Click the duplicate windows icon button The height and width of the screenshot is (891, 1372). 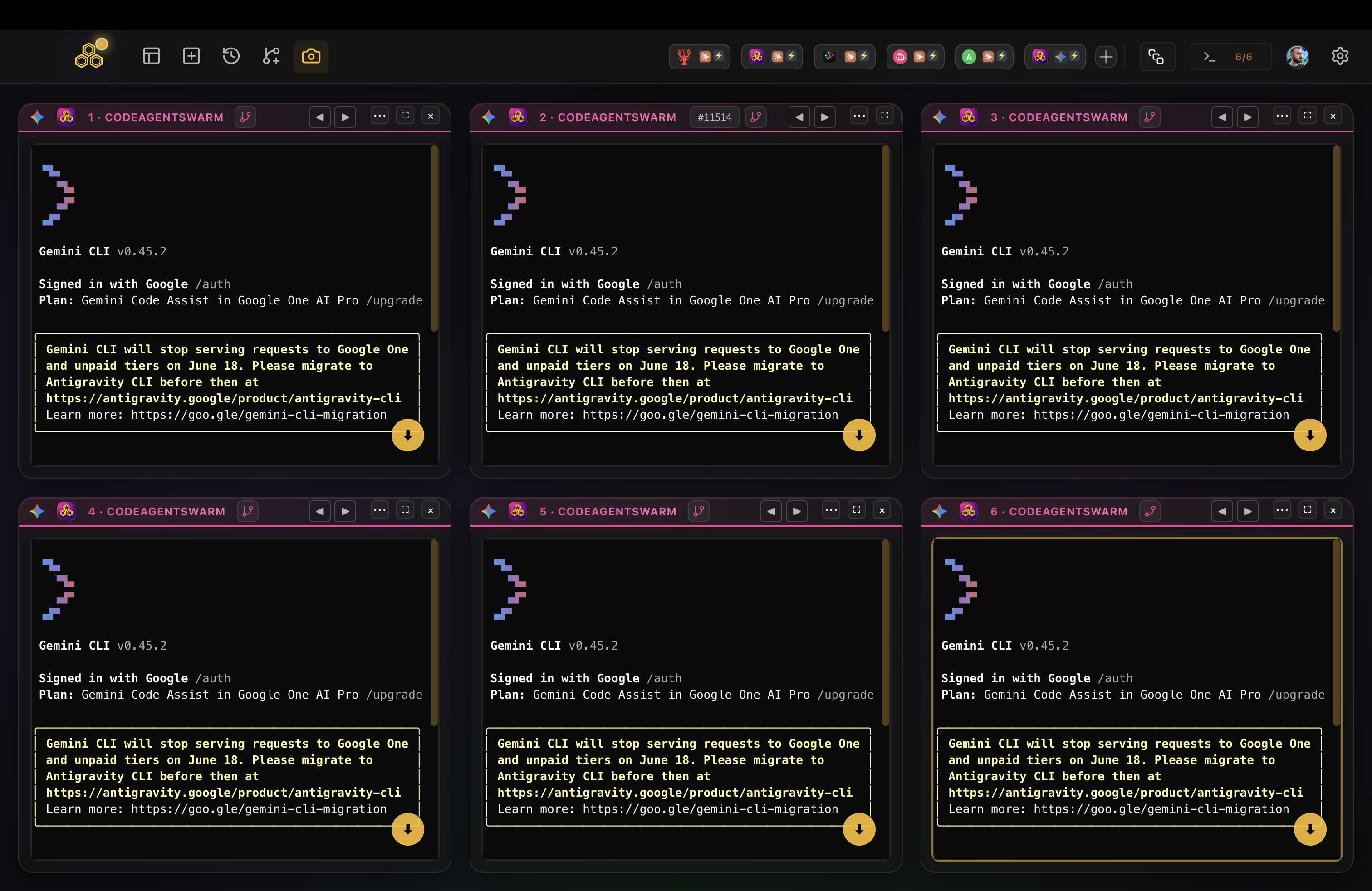pos(1157,56)
